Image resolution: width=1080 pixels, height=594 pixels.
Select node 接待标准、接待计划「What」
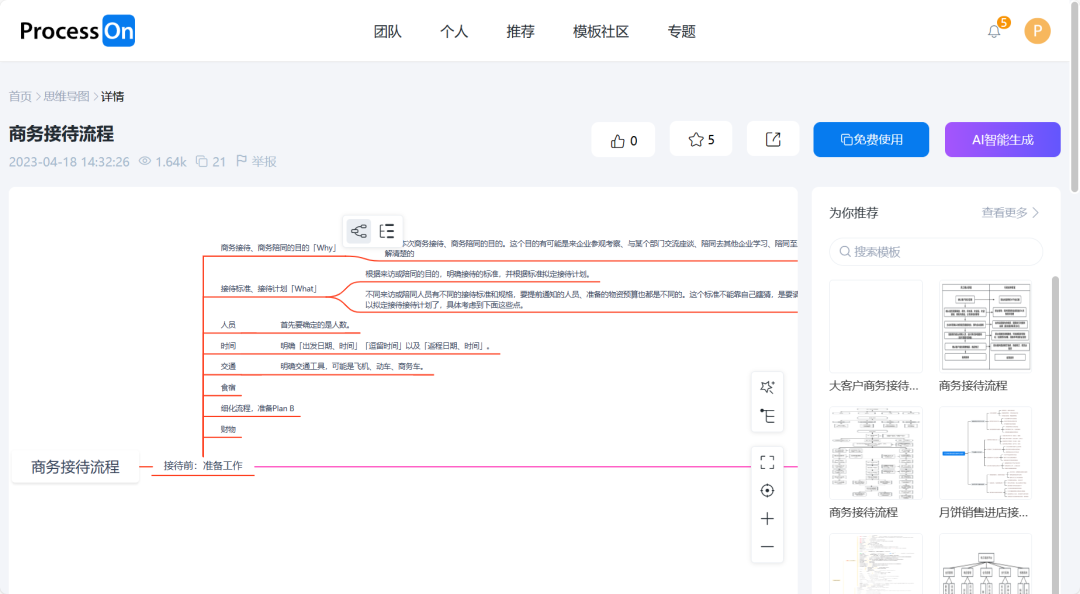269,289
